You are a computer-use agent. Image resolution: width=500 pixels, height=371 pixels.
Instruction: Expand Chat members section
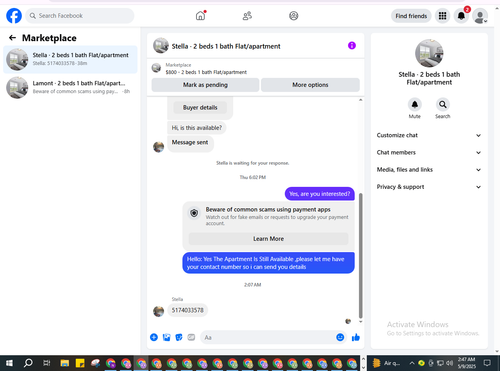pyautogui.click(x=429, y=153)
